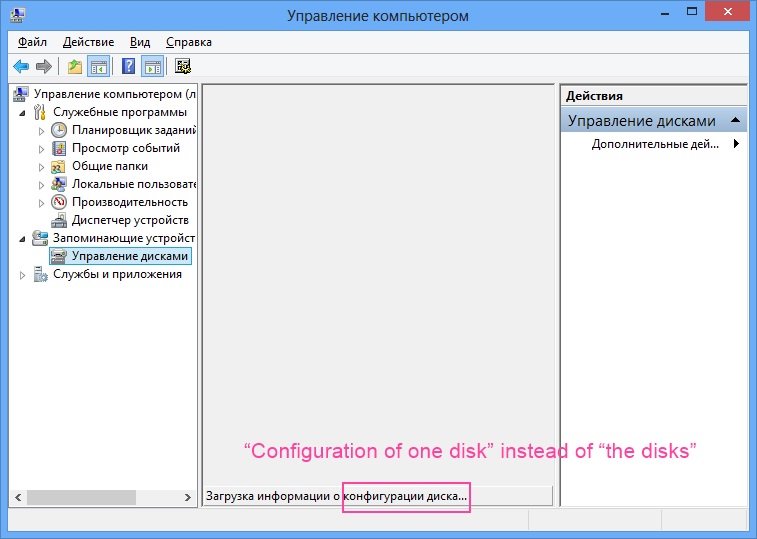Select Просмотр событий label
This screenshot has height=539, width=757.
coord(126,148)
